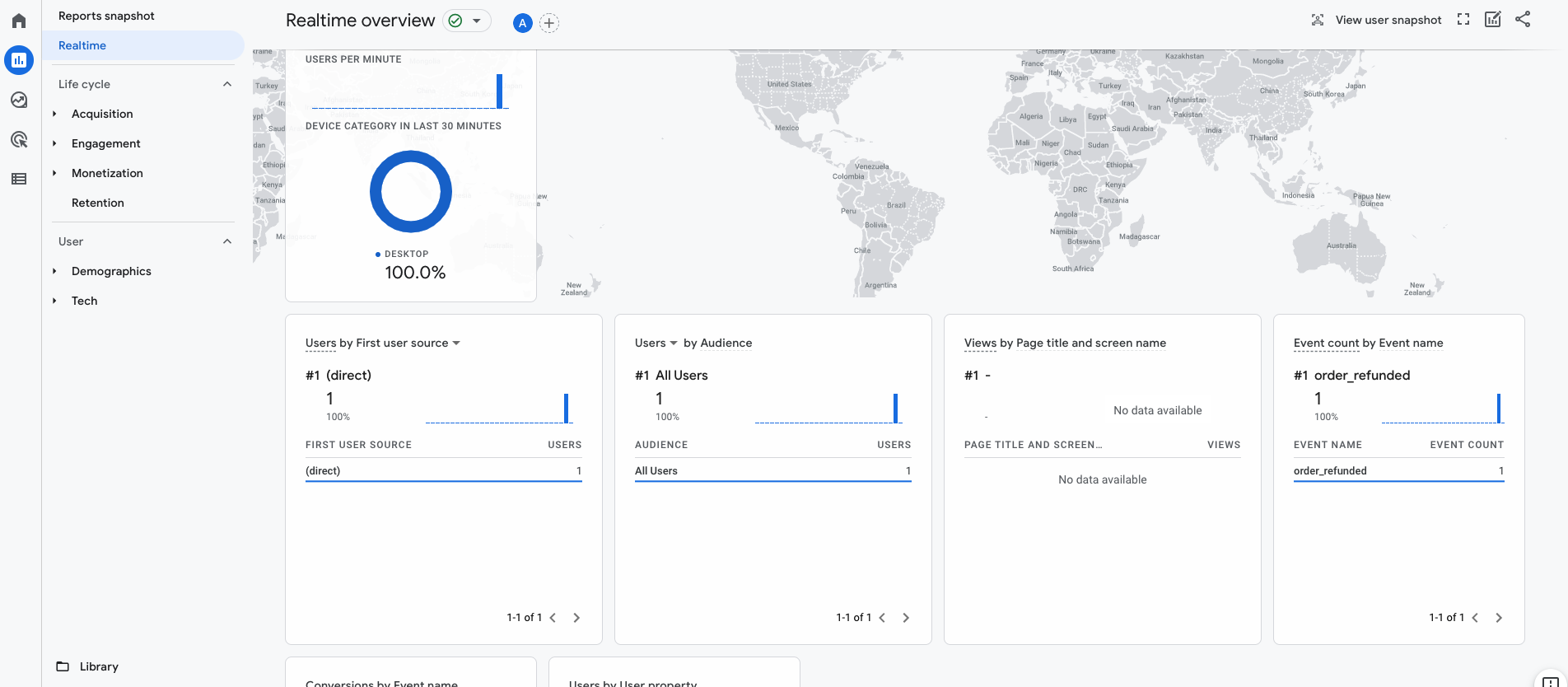Screen dimensions: 1568x687
Task: Click Australia on the world map
Action: (1341, 245)
